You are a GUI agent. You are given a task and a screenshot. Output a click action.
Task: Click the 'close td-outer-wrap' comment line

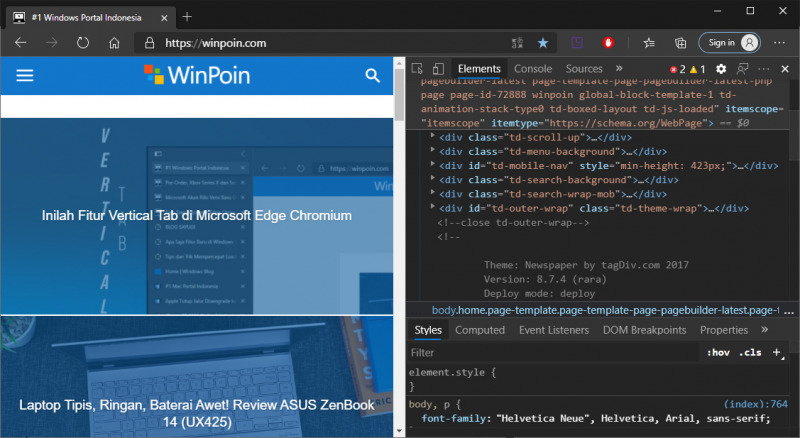coord(513,223)
